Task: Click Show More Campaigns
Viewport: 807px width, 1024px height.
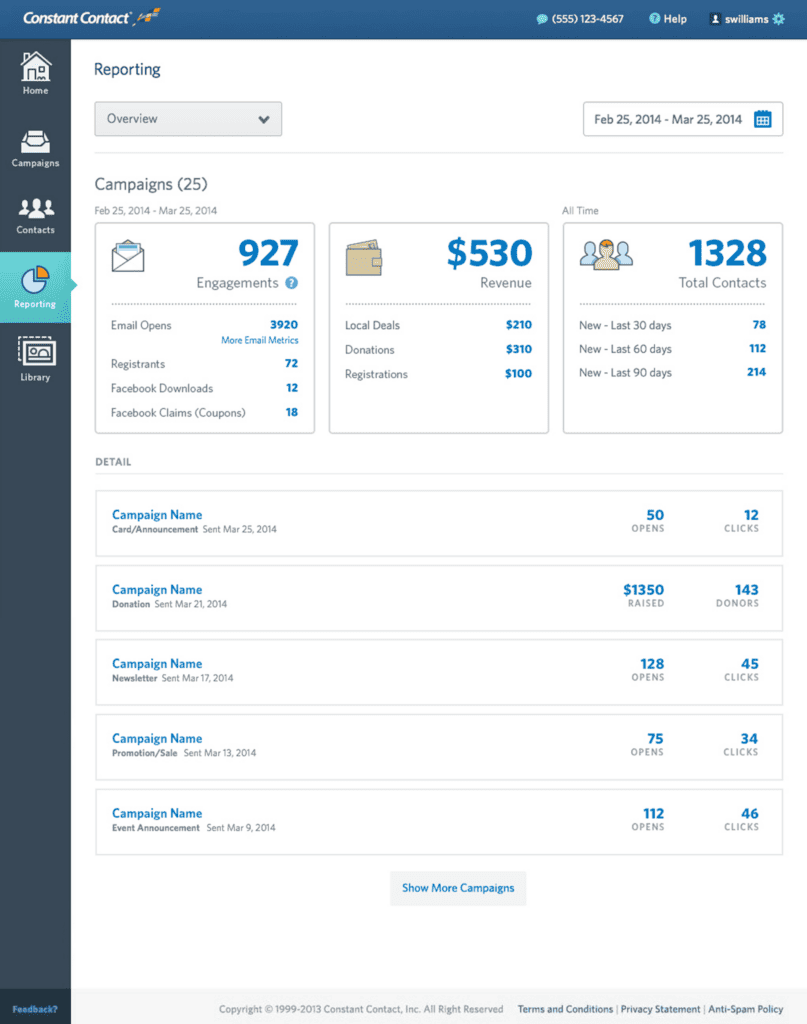Action: (x=457, y=888)
